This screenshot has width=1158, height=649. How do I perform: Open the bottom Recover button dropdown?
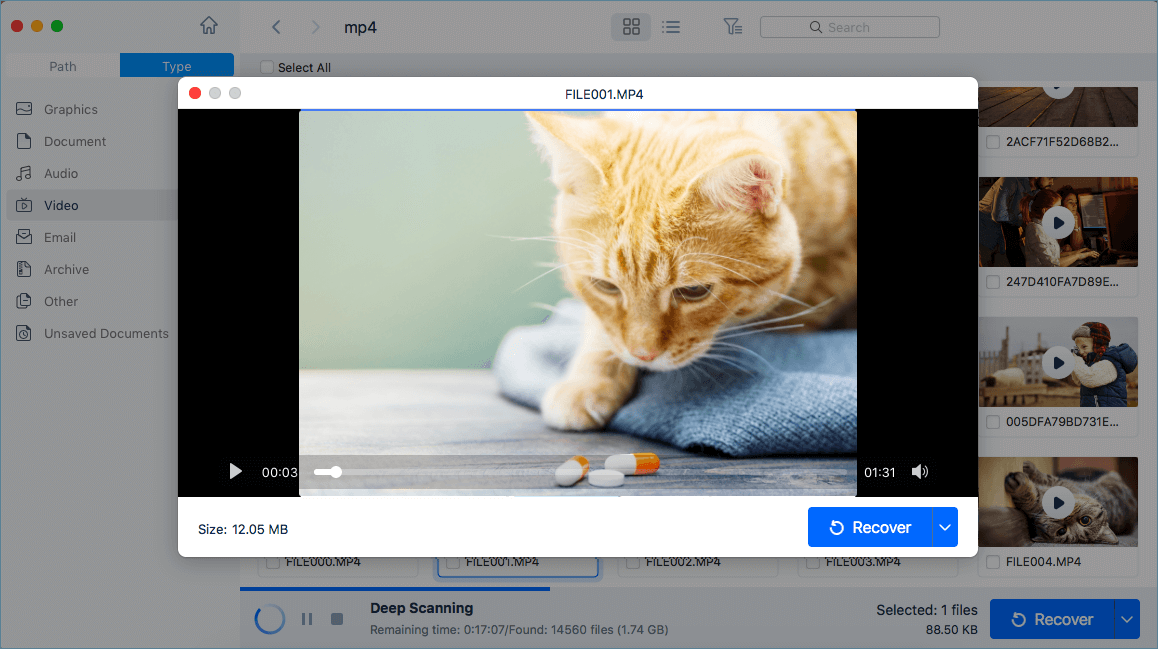coord(1127,619)
